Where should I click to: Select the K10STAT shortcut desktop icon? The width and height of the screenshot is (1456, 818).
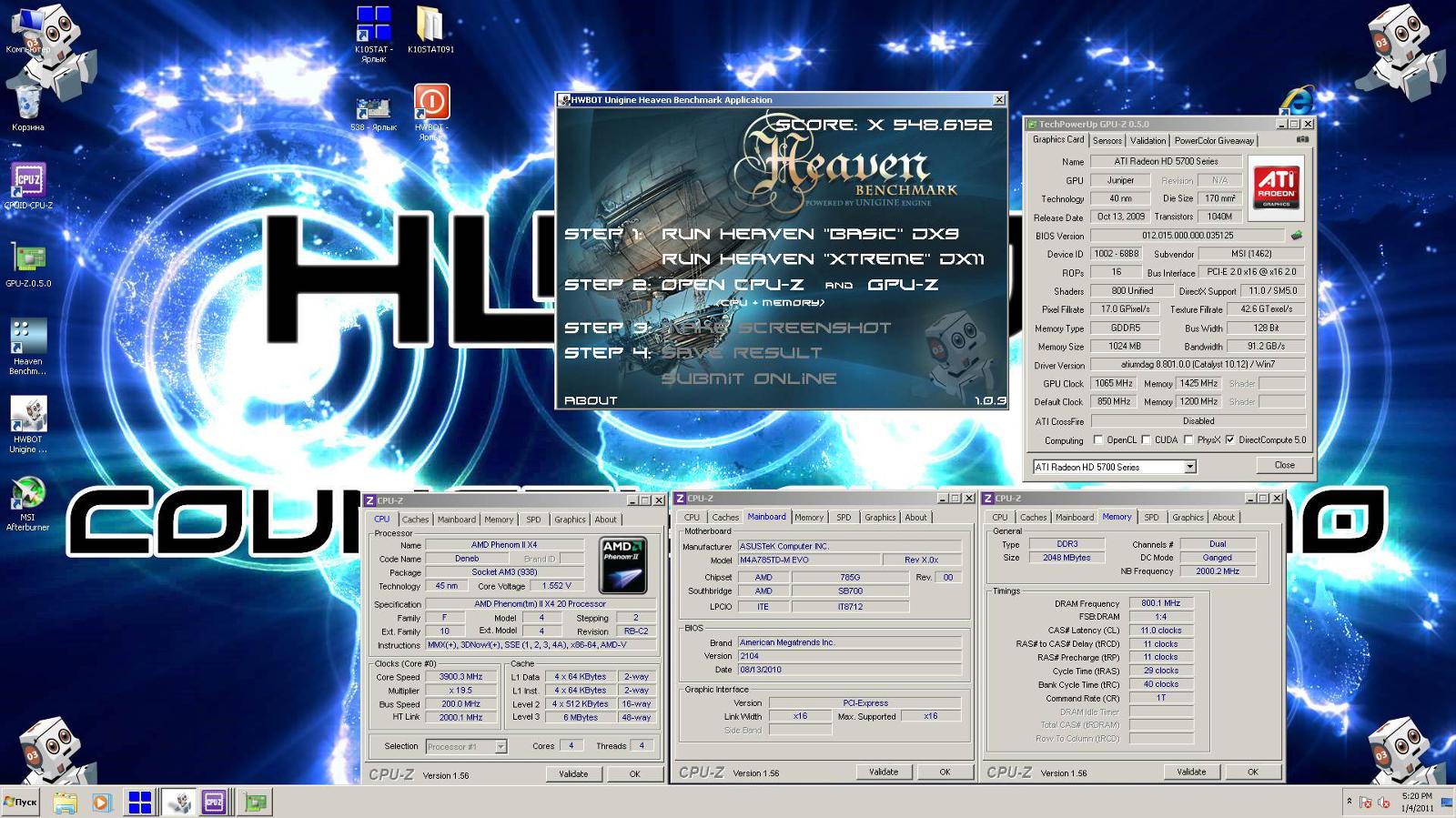[373, 33]
